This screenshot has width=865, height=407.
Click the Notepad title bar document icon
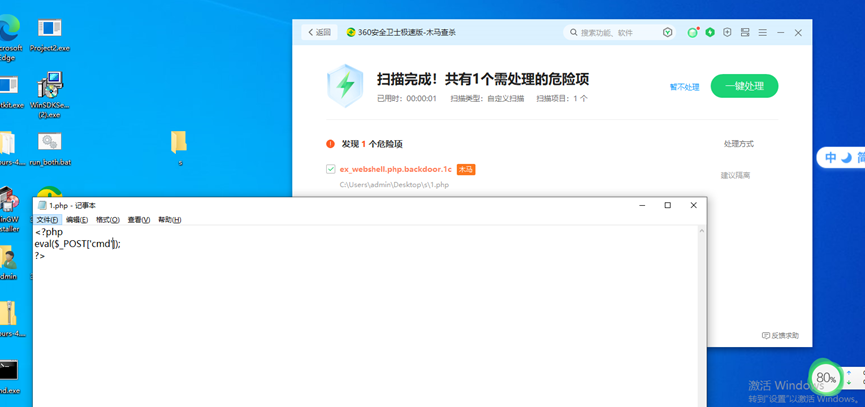coord(42,205)
